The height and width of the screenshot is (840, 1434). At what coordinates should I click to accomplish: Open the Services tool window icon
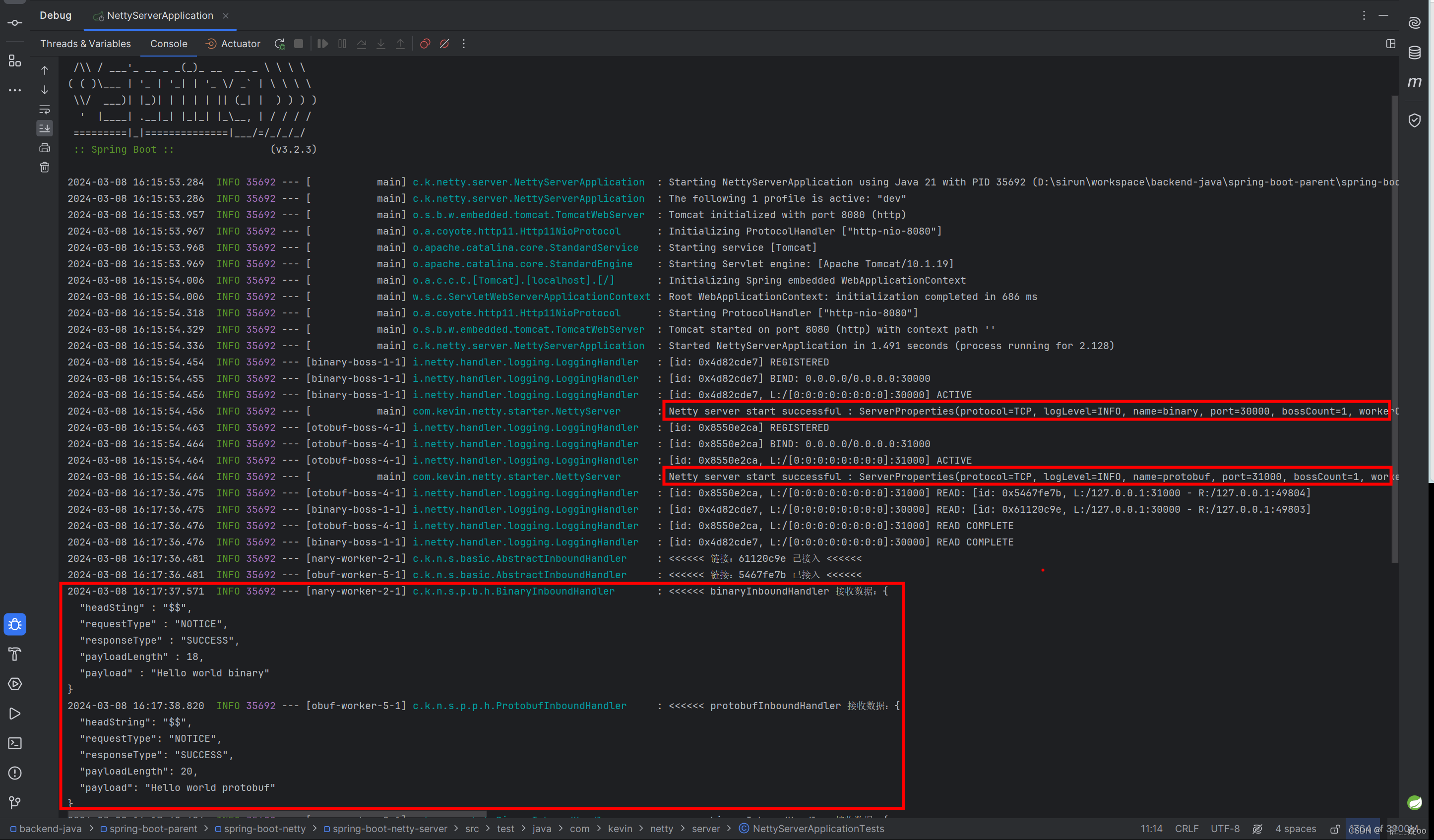[15, 684]
